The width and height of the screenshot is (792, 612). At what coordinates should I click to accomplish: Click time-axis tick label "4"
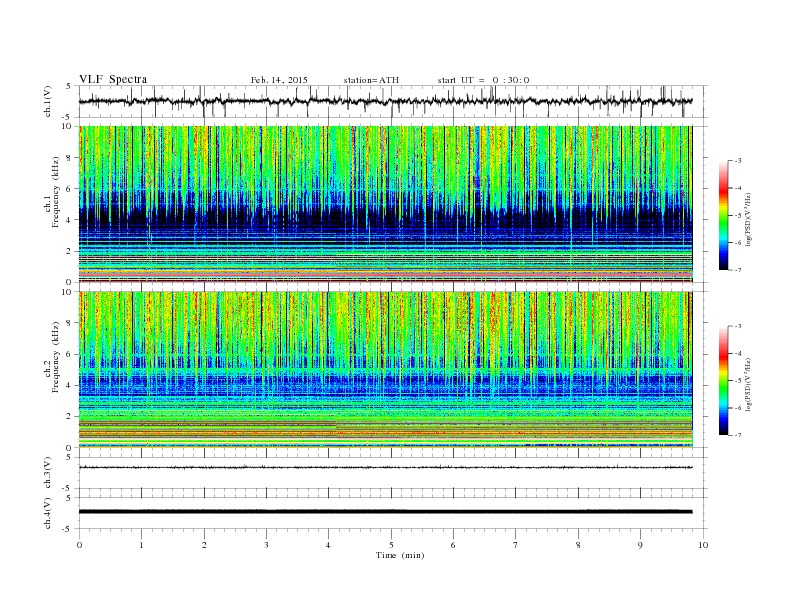[329, 545]
